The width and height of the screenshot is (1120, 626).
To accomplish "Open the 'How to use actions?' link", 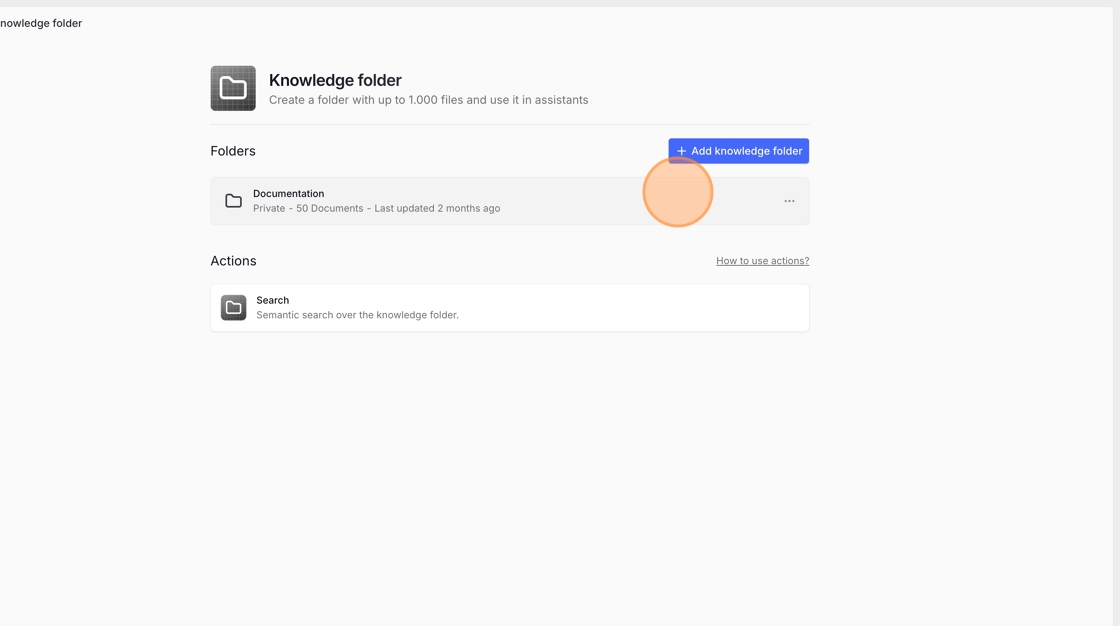I will coord(762,261).
